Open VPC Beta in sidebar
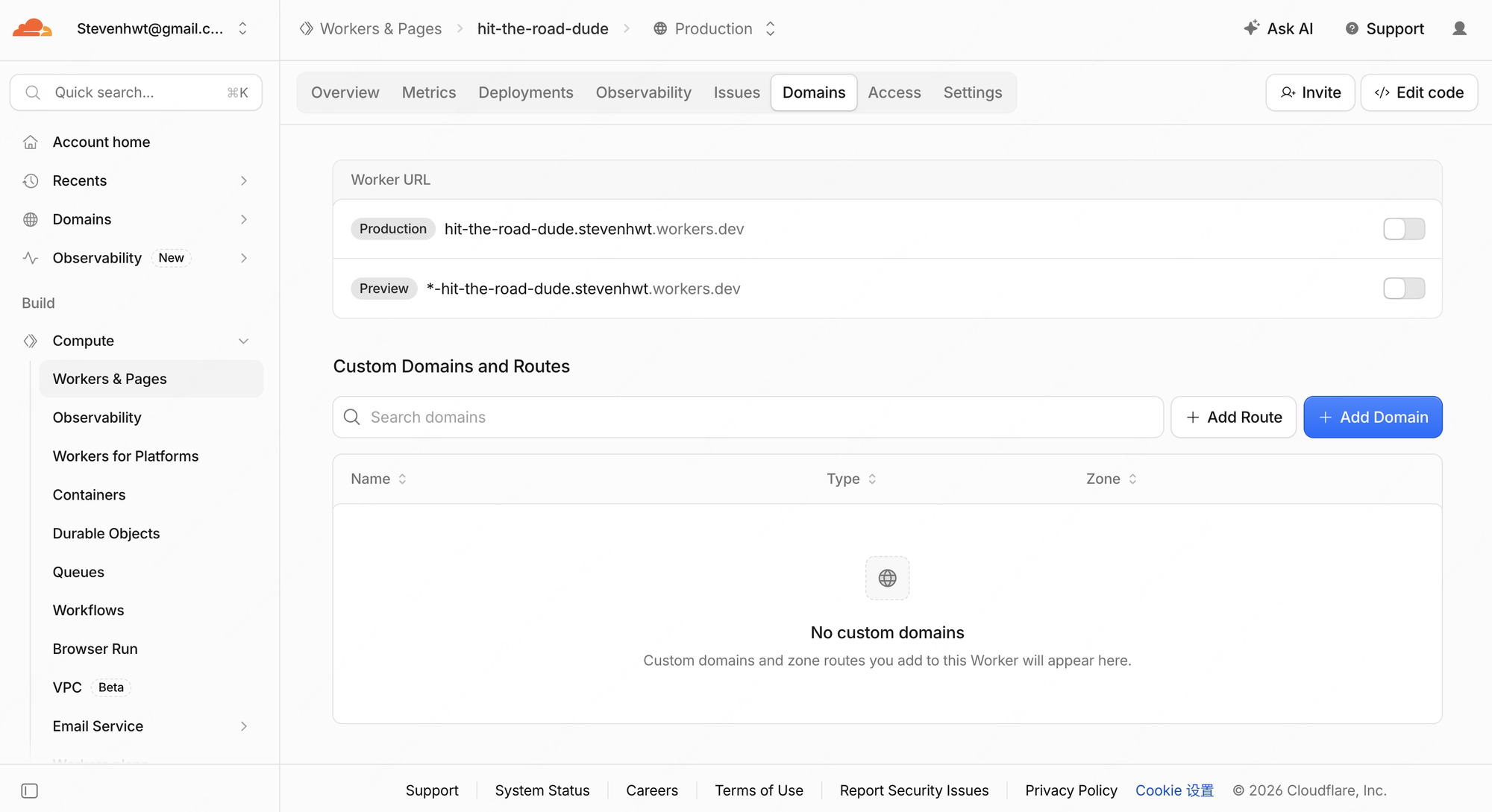Screen dimensions: 1492x812 pyautogui.click(x=151, y=687)
